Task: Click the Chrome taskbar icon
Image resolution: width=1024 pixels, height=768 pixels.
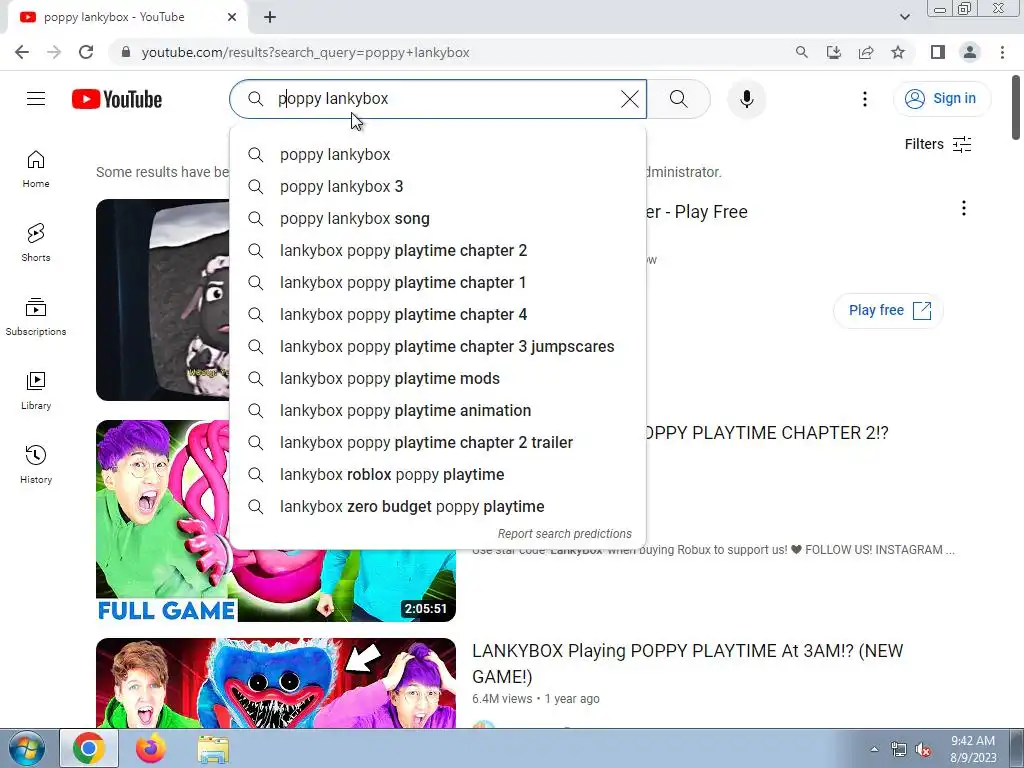Action: pos(89,748)
